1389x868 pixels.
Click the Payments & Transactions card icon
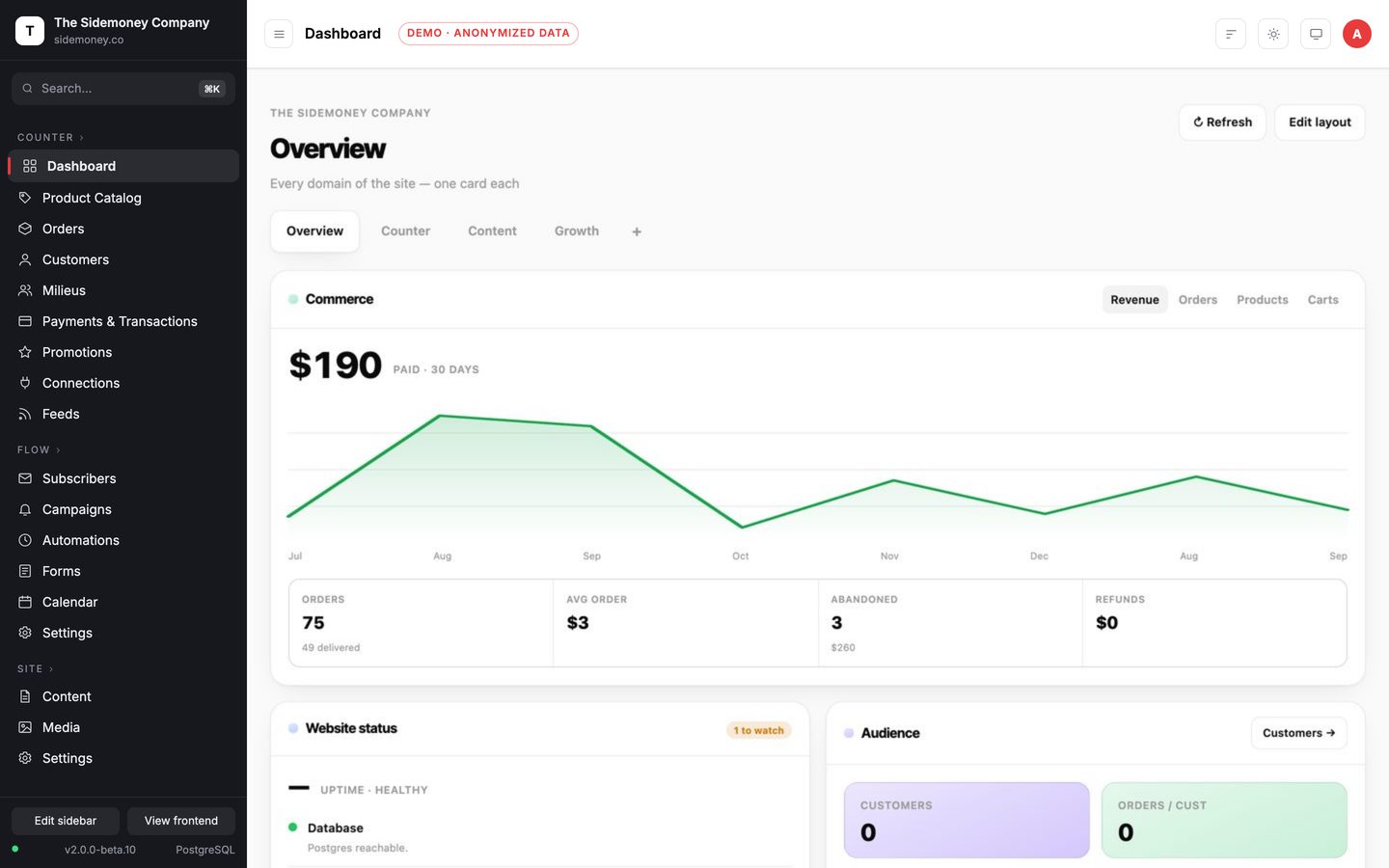click(25, 321)
